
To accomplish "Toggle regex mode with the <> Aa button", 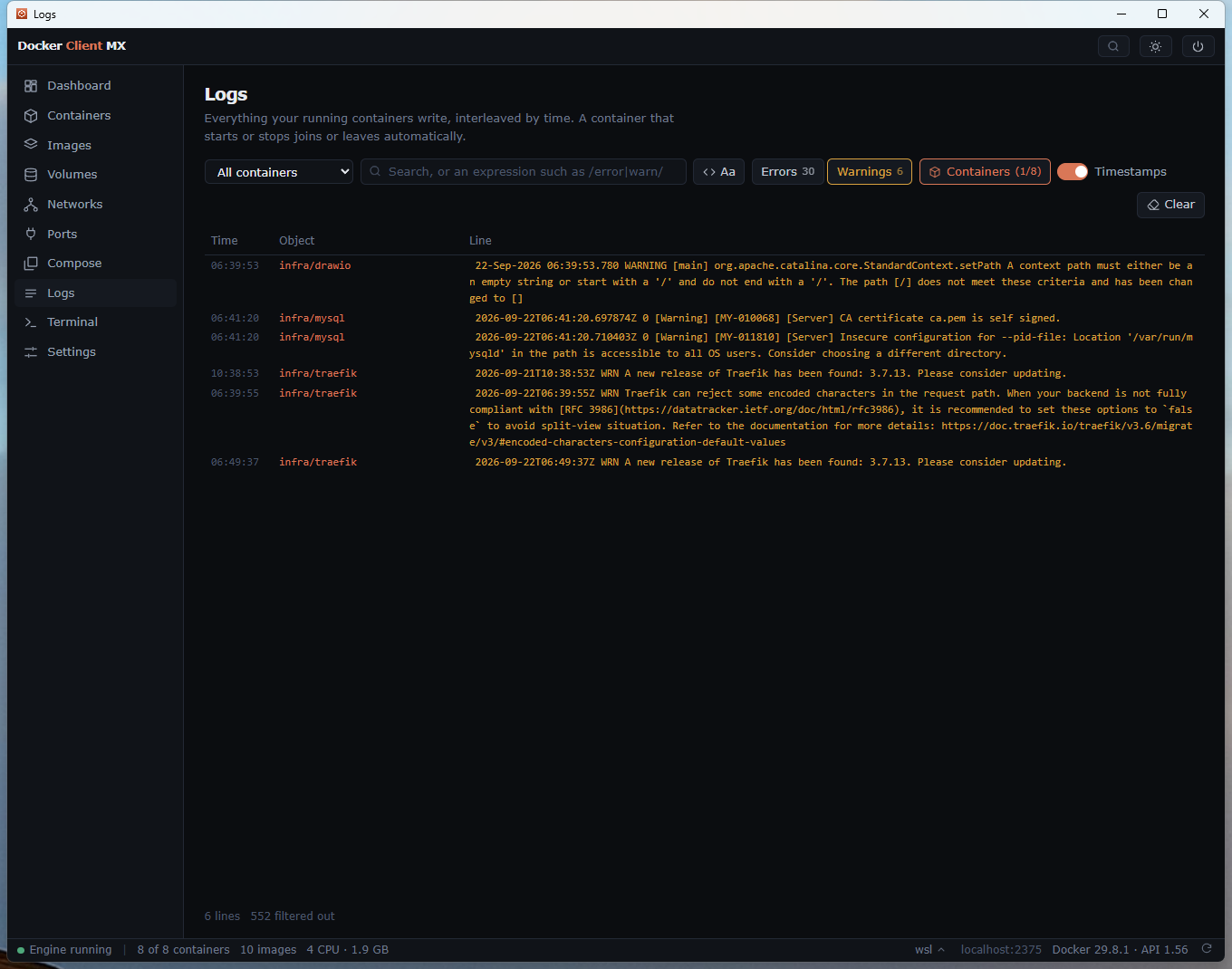I will [719, 172].
